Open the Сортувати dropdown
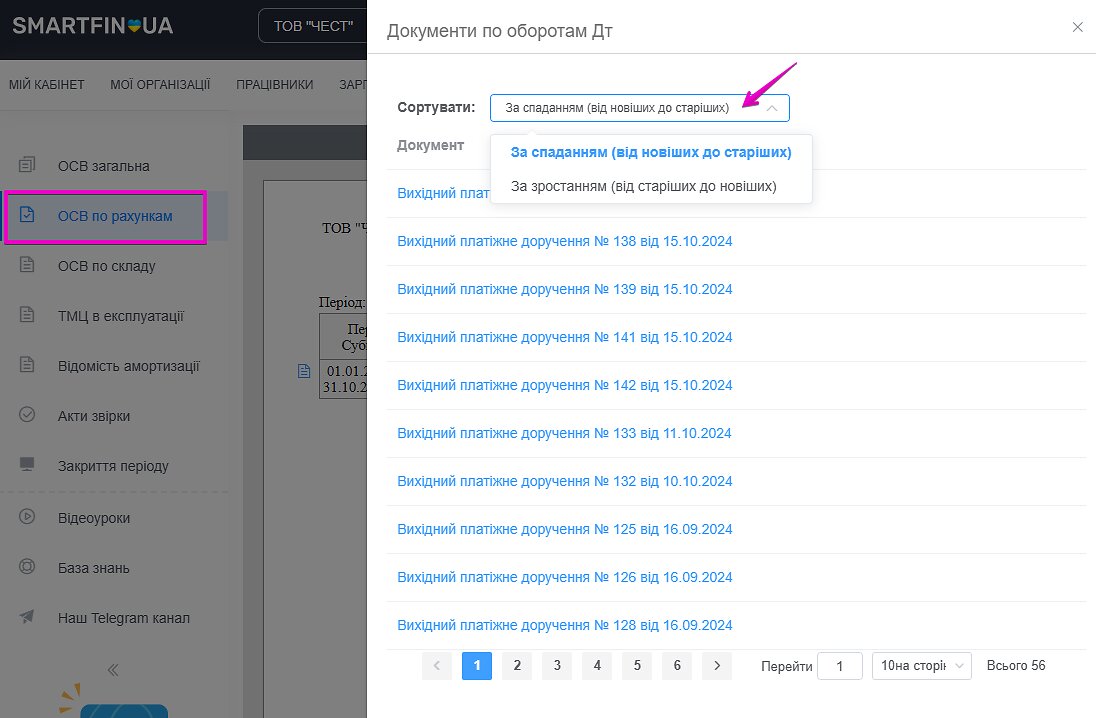Screen dimensions: 1096x718 click(640, 108)
